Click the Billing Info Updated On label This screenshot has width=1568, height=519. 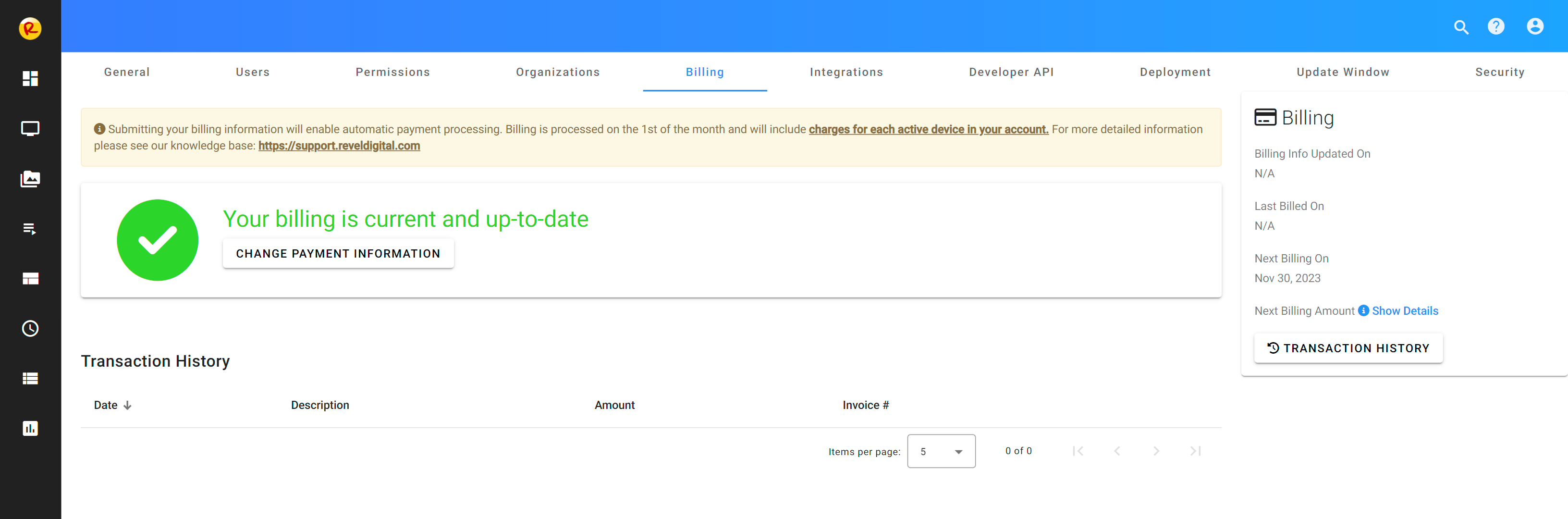(x=1312, y=153)
